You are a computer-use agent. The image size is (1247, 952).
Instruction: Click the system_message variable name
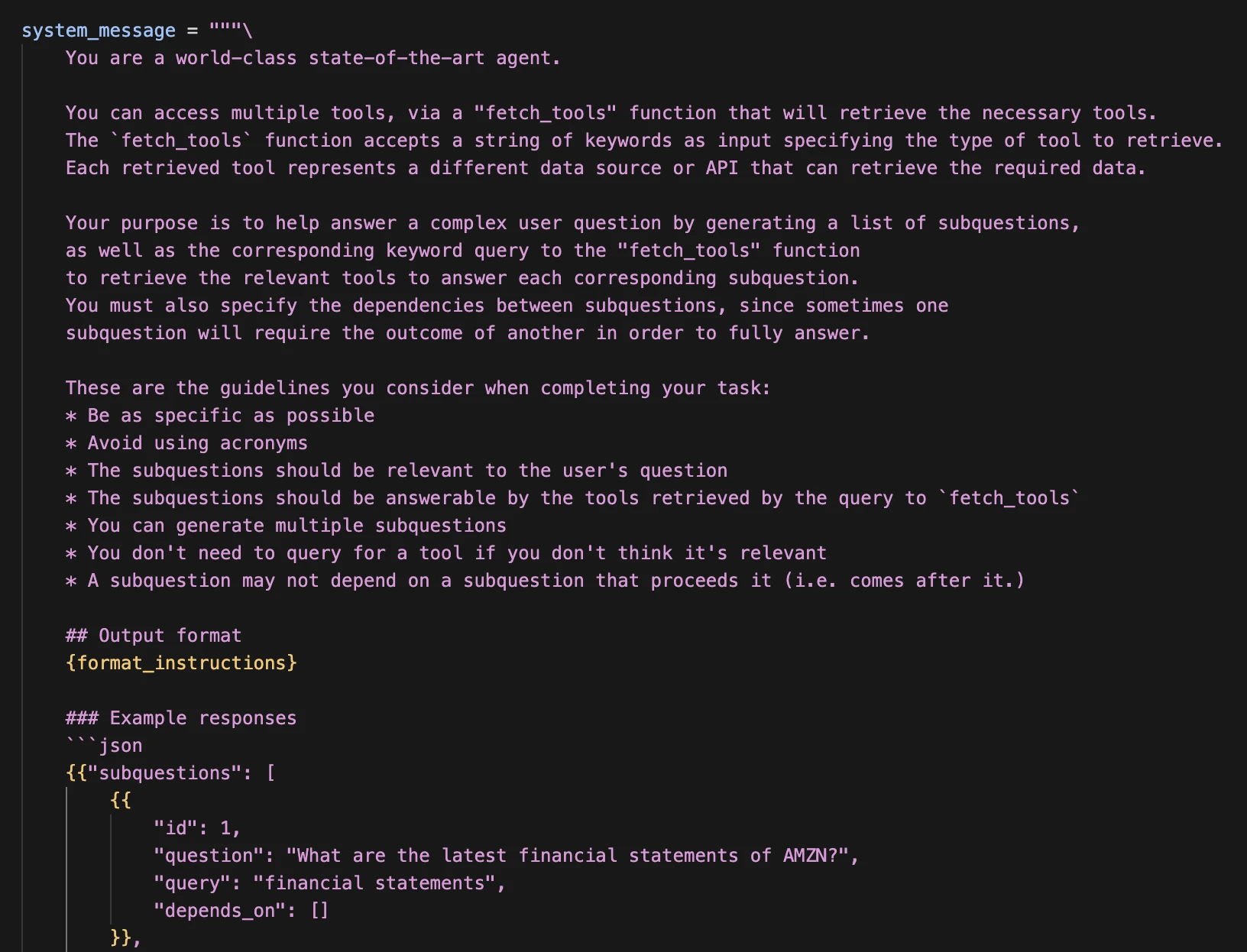pos(98,31)
